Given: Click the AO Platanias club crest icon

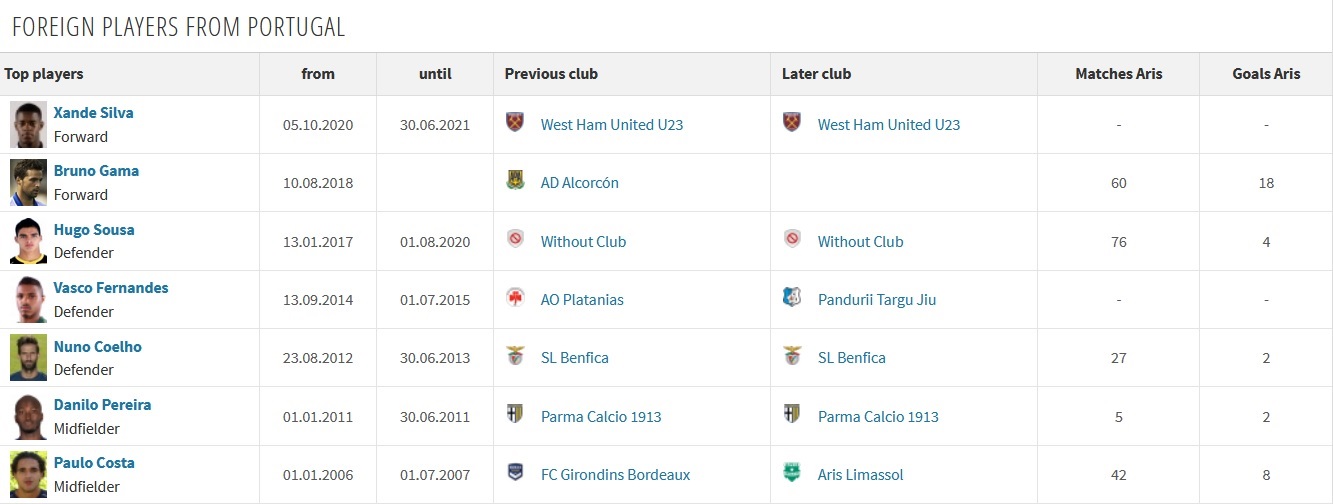Looking at the screenshot, I should tap(515, 298).
